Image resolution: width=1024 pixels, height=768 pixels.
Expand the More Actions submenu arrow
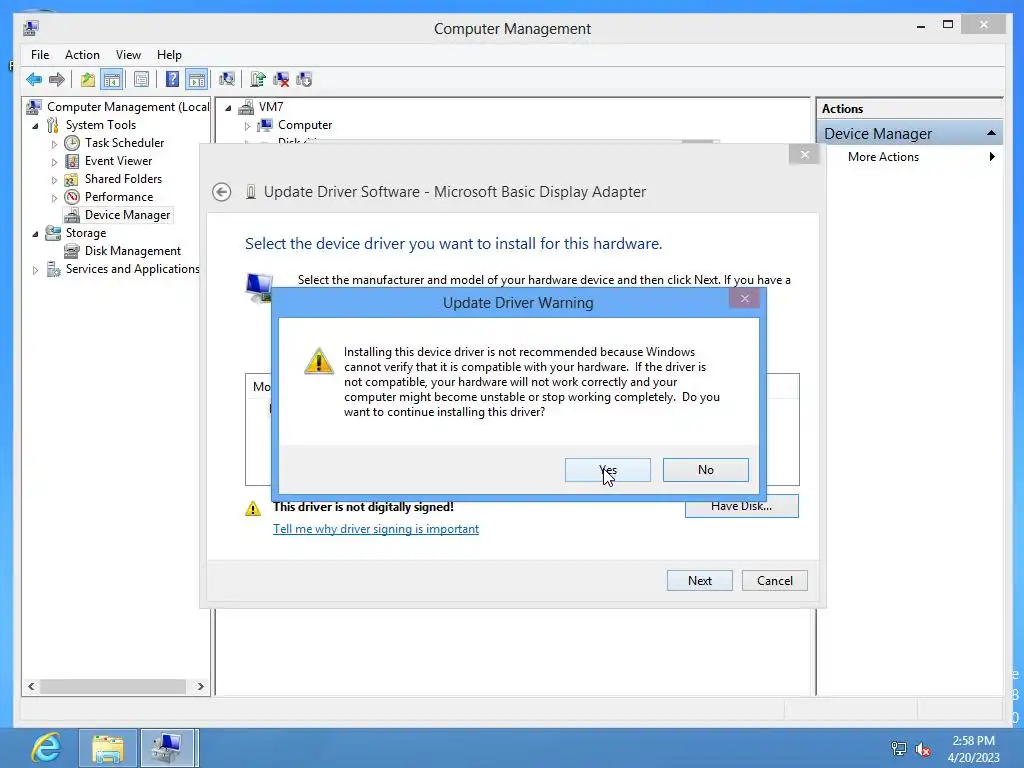click(x=992, y=157)
